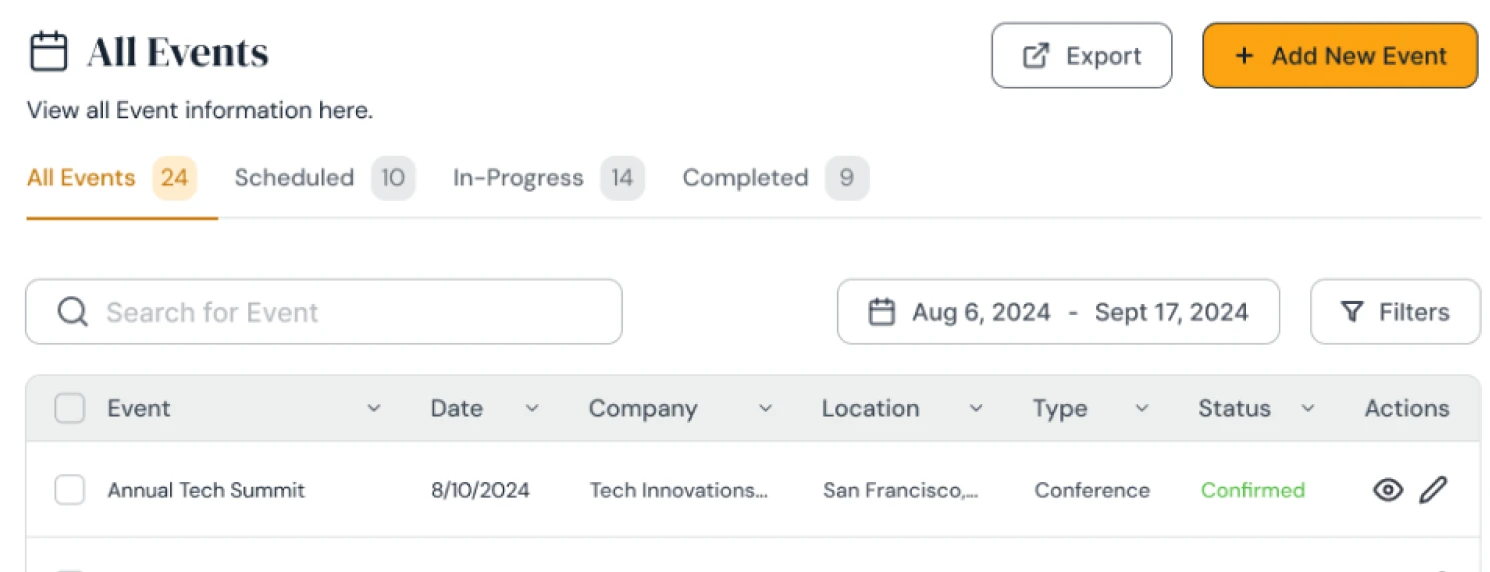Viewport: 1490px width, 572px height.
Task: Click the calendar icon beside All Events heading
Action: tap(48, 52)
